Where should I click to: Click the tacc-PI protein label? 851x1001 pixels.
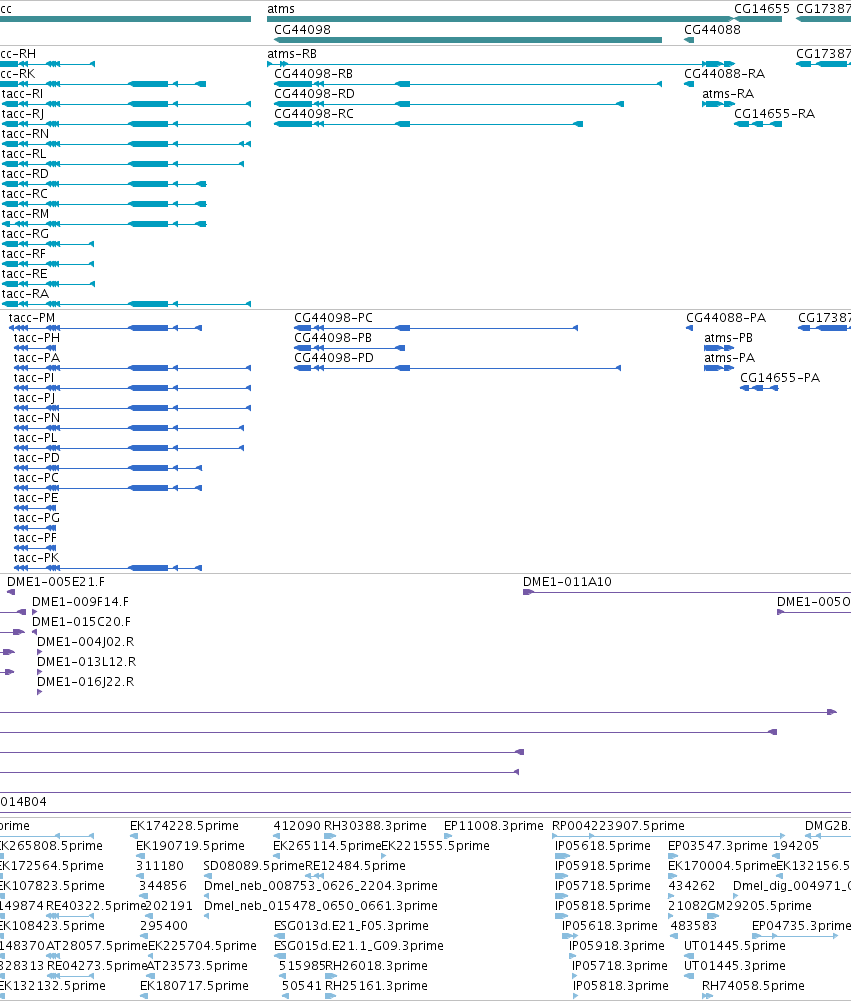click(34, 377)
